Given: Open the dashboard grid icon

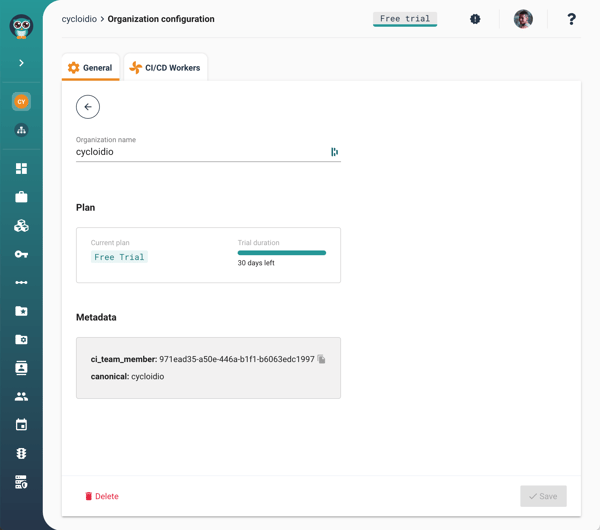Looking at the screenshot, I should pos(21,168).
